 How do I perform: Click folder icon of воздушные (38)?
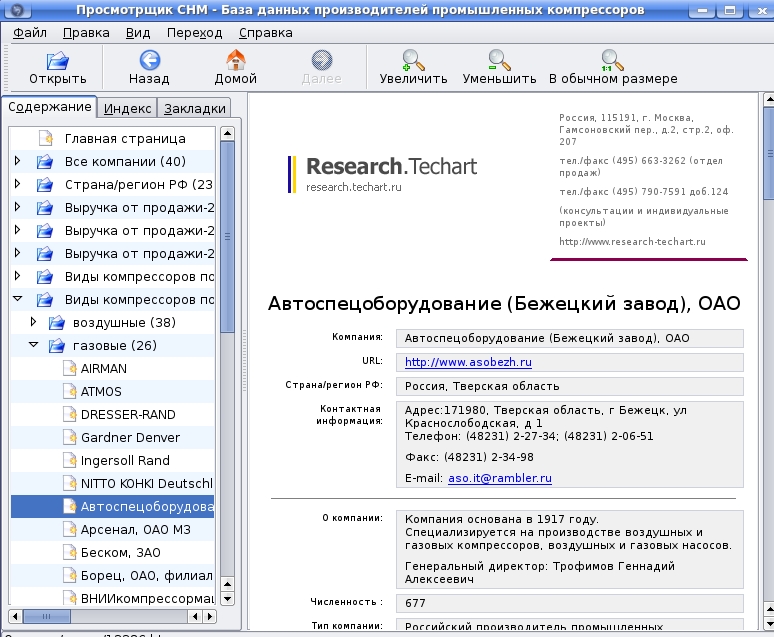coord(56,322)
